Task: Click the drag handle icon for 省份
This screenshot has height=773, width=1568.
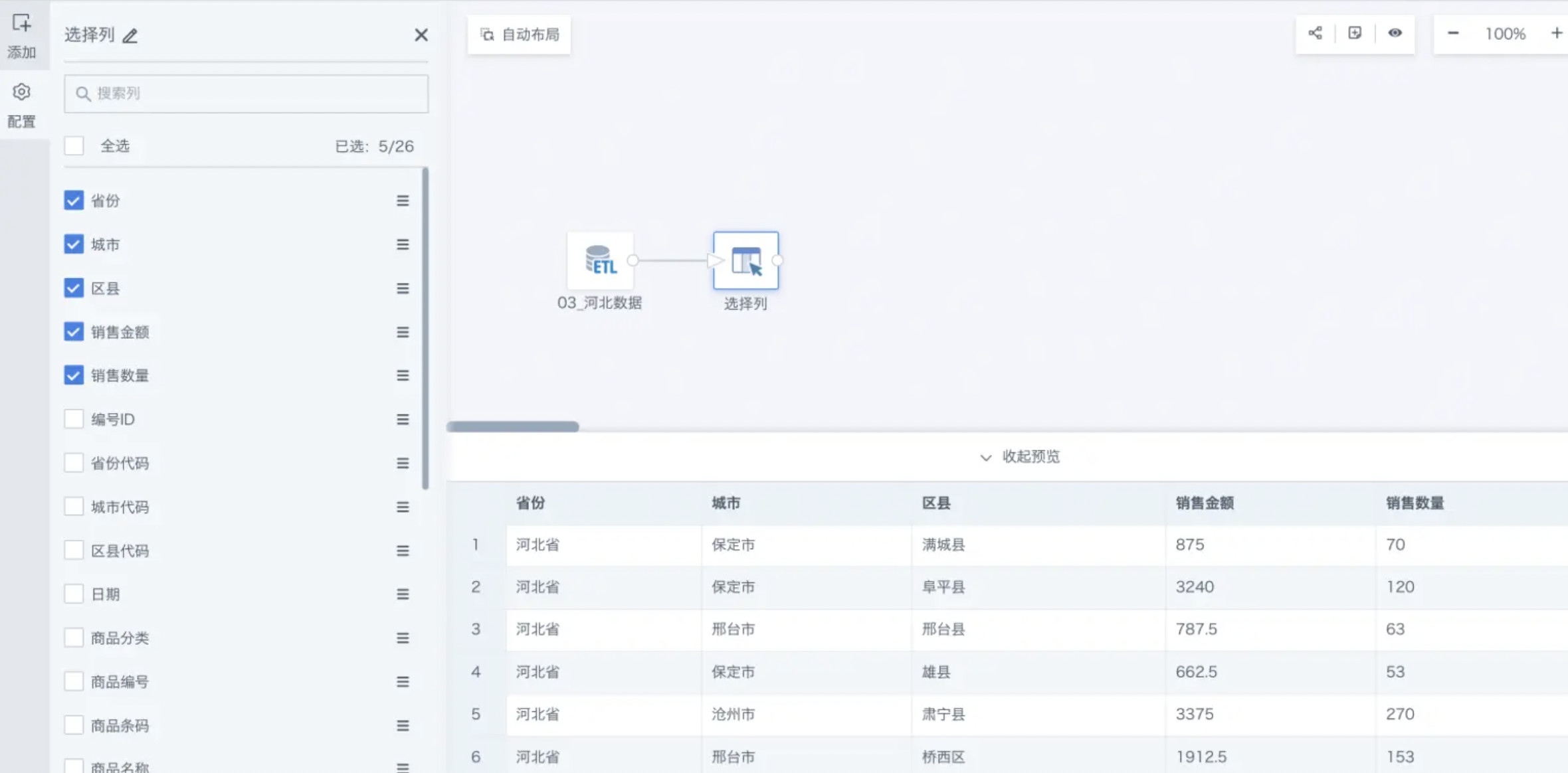Action: 403,201
